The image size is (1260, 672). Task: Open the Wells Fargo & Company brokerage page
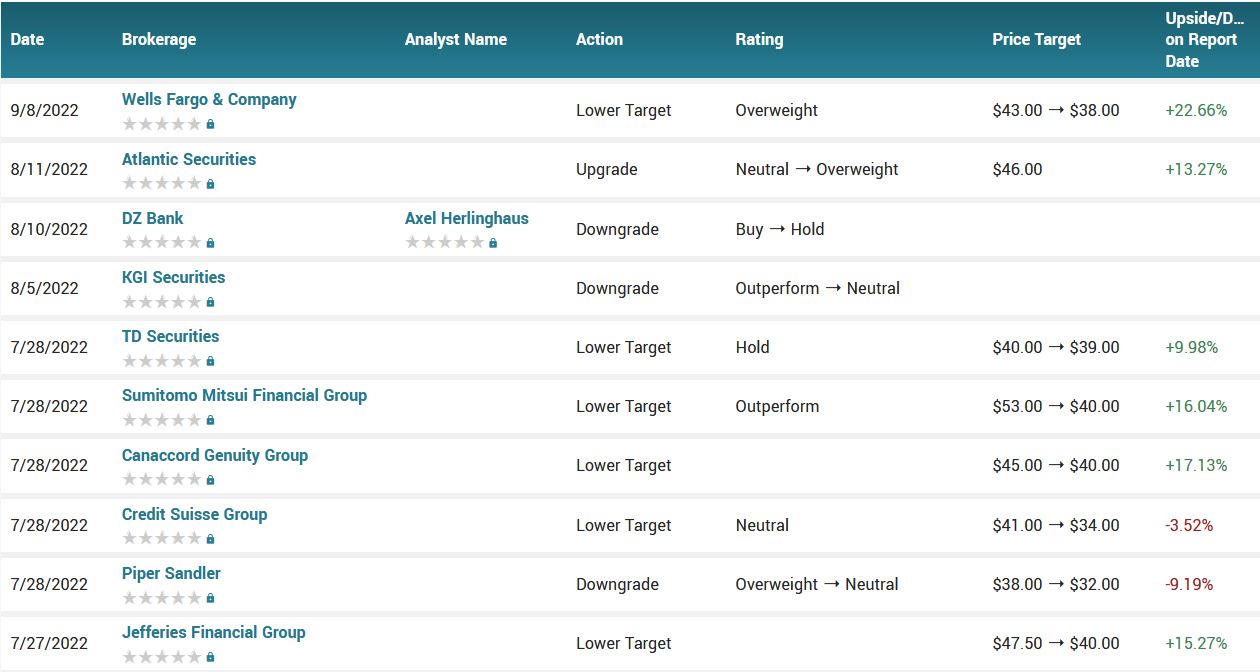209,99
